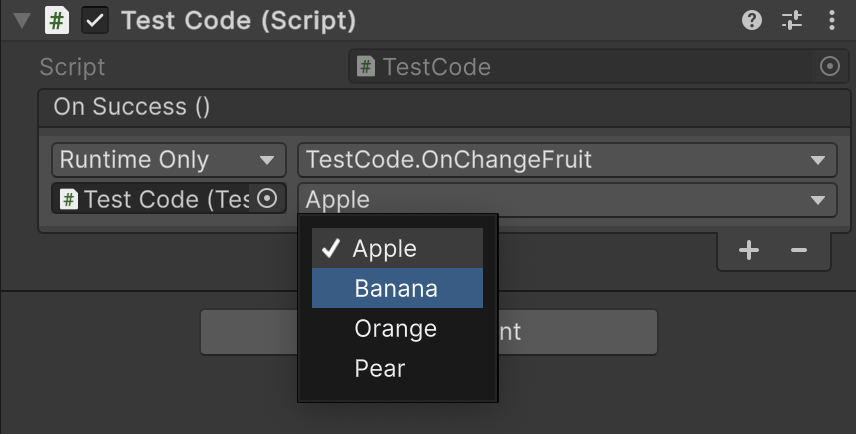The width and height of the screenshot is (856, 434).
Task: Click the C# script icon in header
Action: coord(57,20)
